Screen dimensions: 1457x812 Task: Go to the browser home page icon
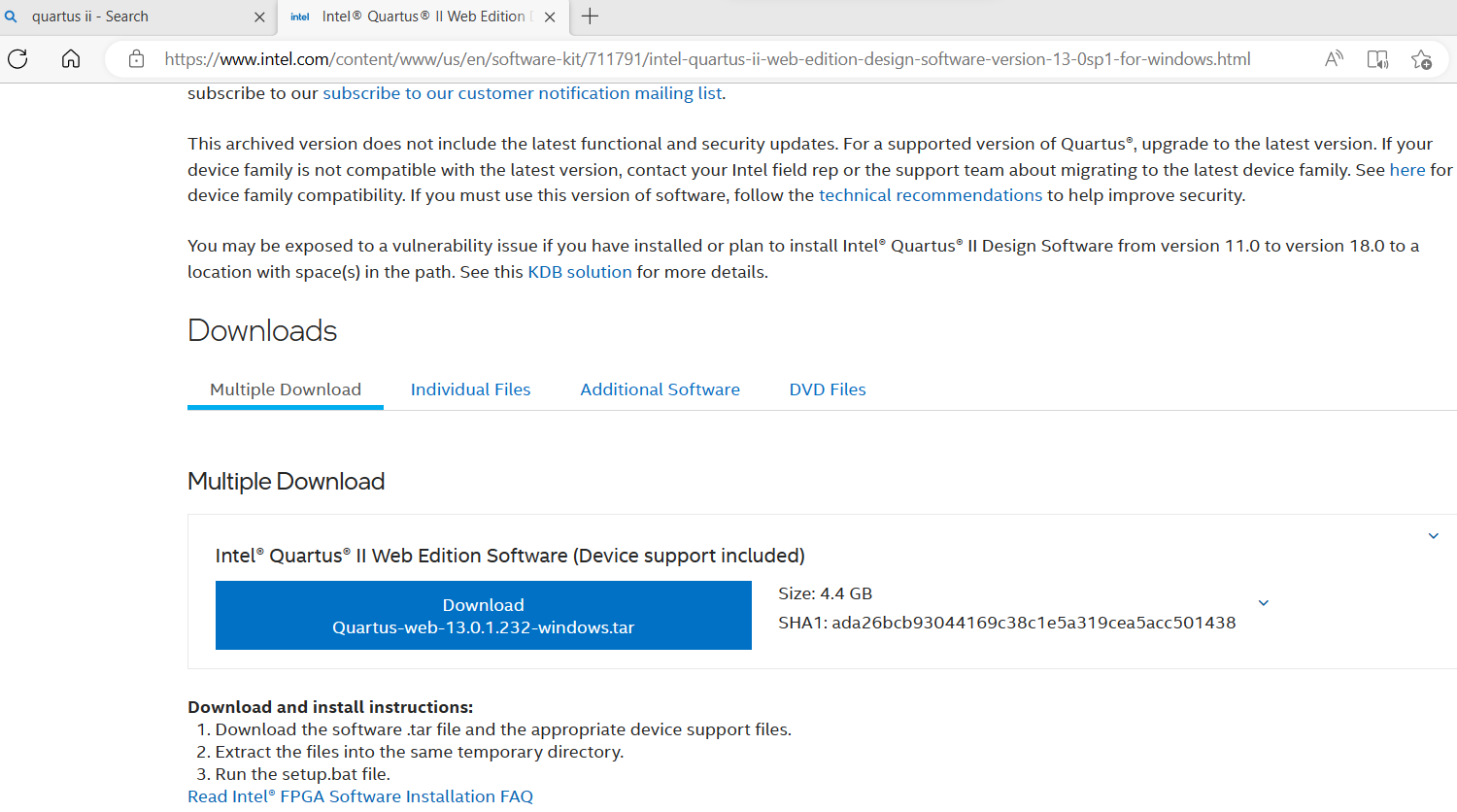pos(71,59)
